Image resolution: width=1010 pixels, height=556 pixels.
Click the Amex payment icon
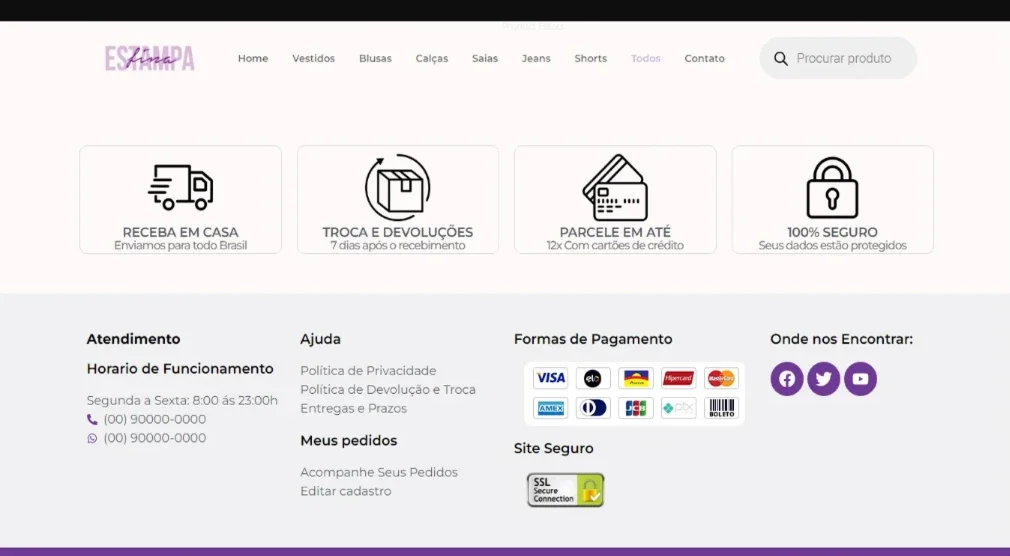point(551,408)
